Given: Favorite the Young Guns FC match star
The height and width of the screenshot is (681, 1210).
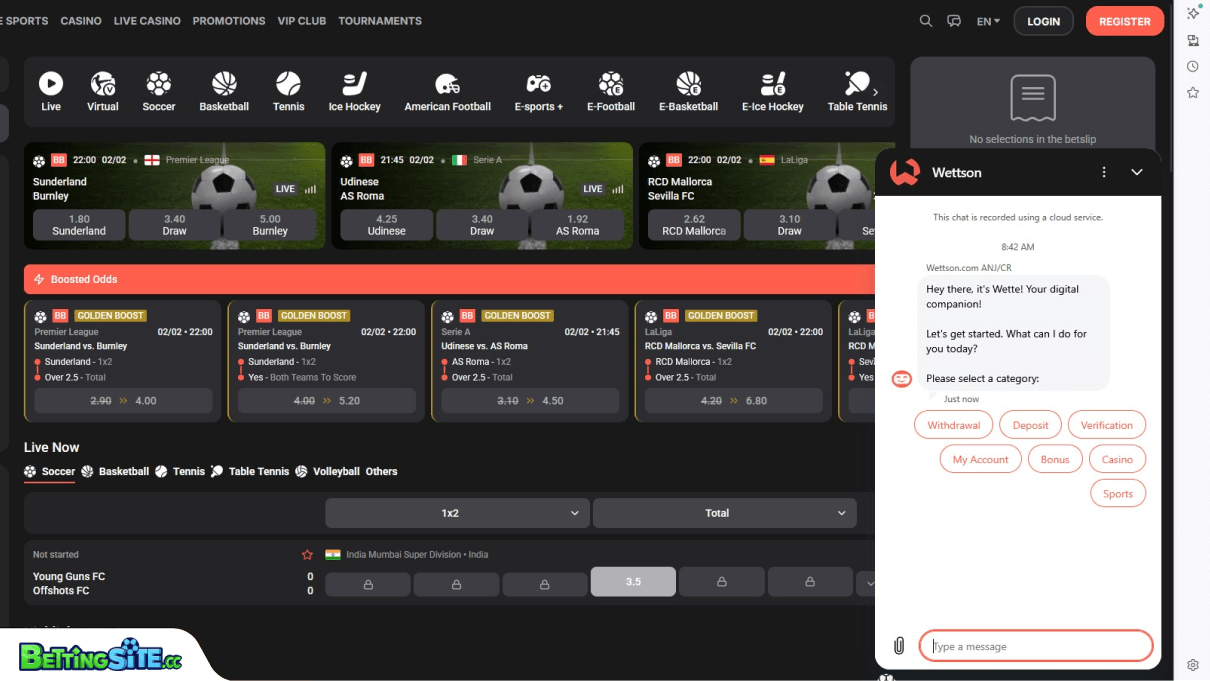Looking at the screenshot, I should pos(307,555).
